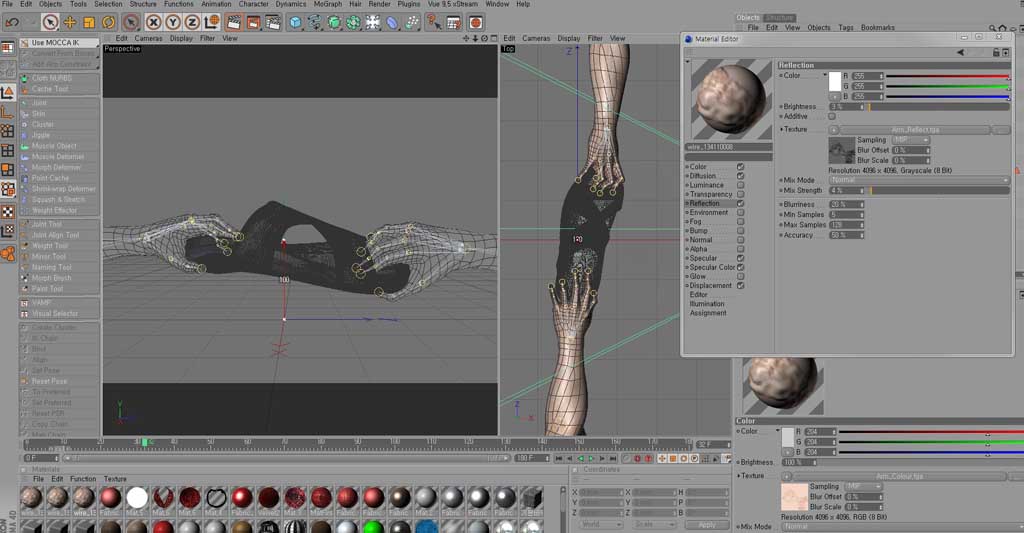Viewport: 1024px width, 533px height.
Task: Click the back arrow in Material Editor
Action: tap(961, 52)
